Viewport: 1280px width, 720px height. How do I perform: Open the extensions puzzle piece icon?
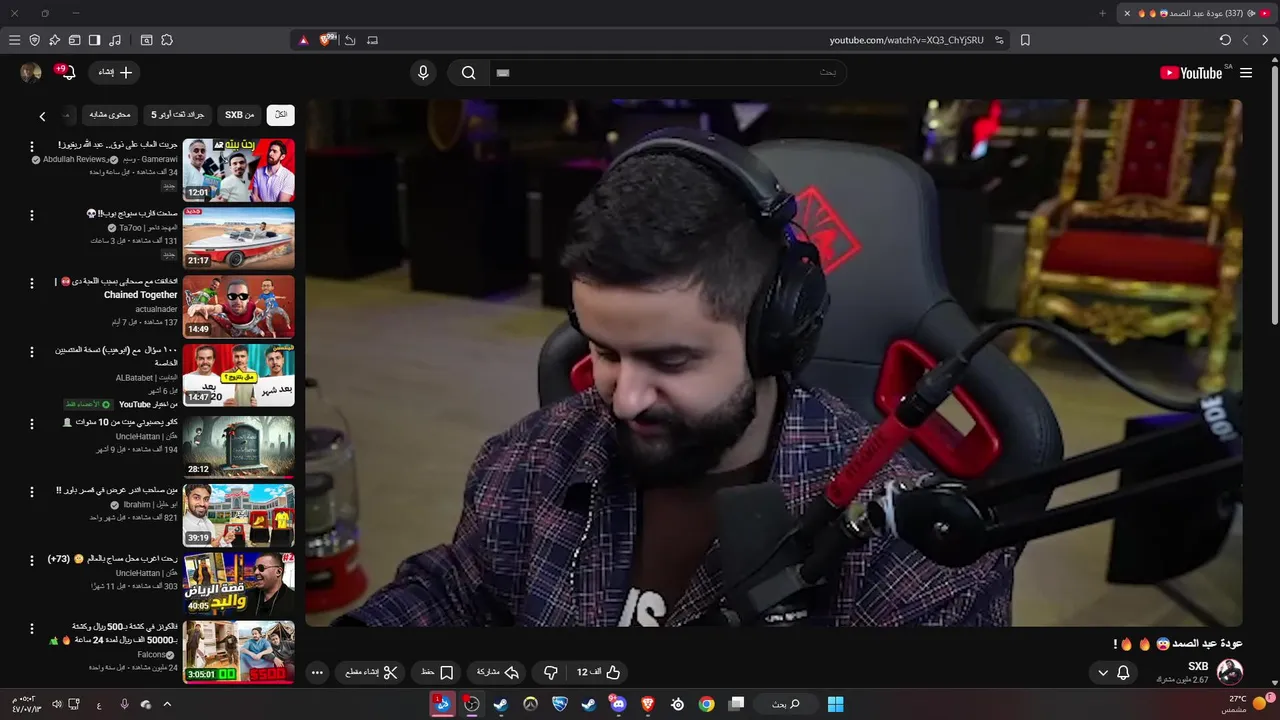[x=167, y=40]
